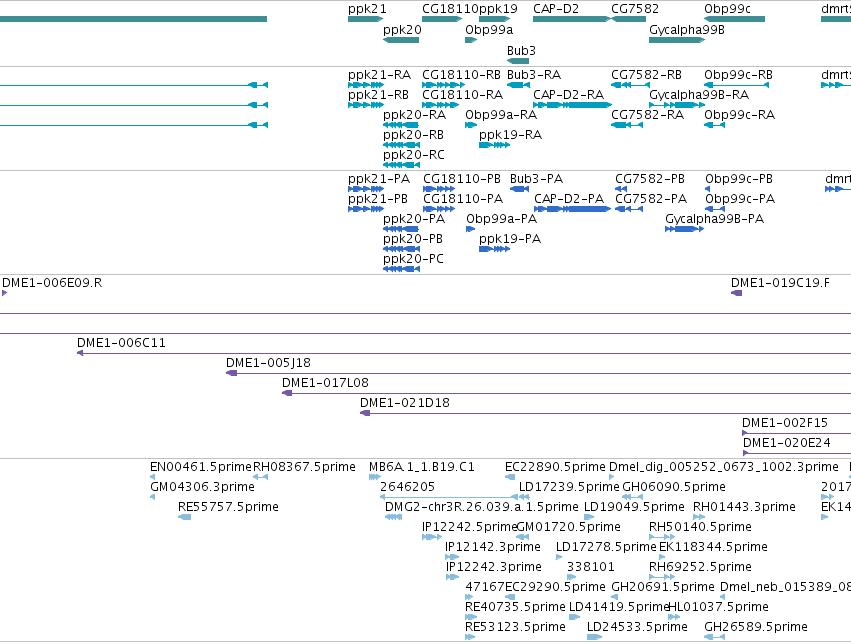851x642 pixels.
Task: Select the RH01443.3prime EST label
Action: [744, 507]
